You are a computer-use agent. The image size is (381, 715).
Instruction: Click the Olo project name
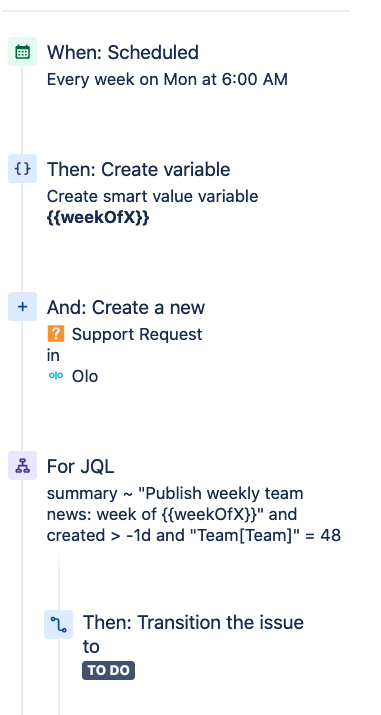(85, 376)
